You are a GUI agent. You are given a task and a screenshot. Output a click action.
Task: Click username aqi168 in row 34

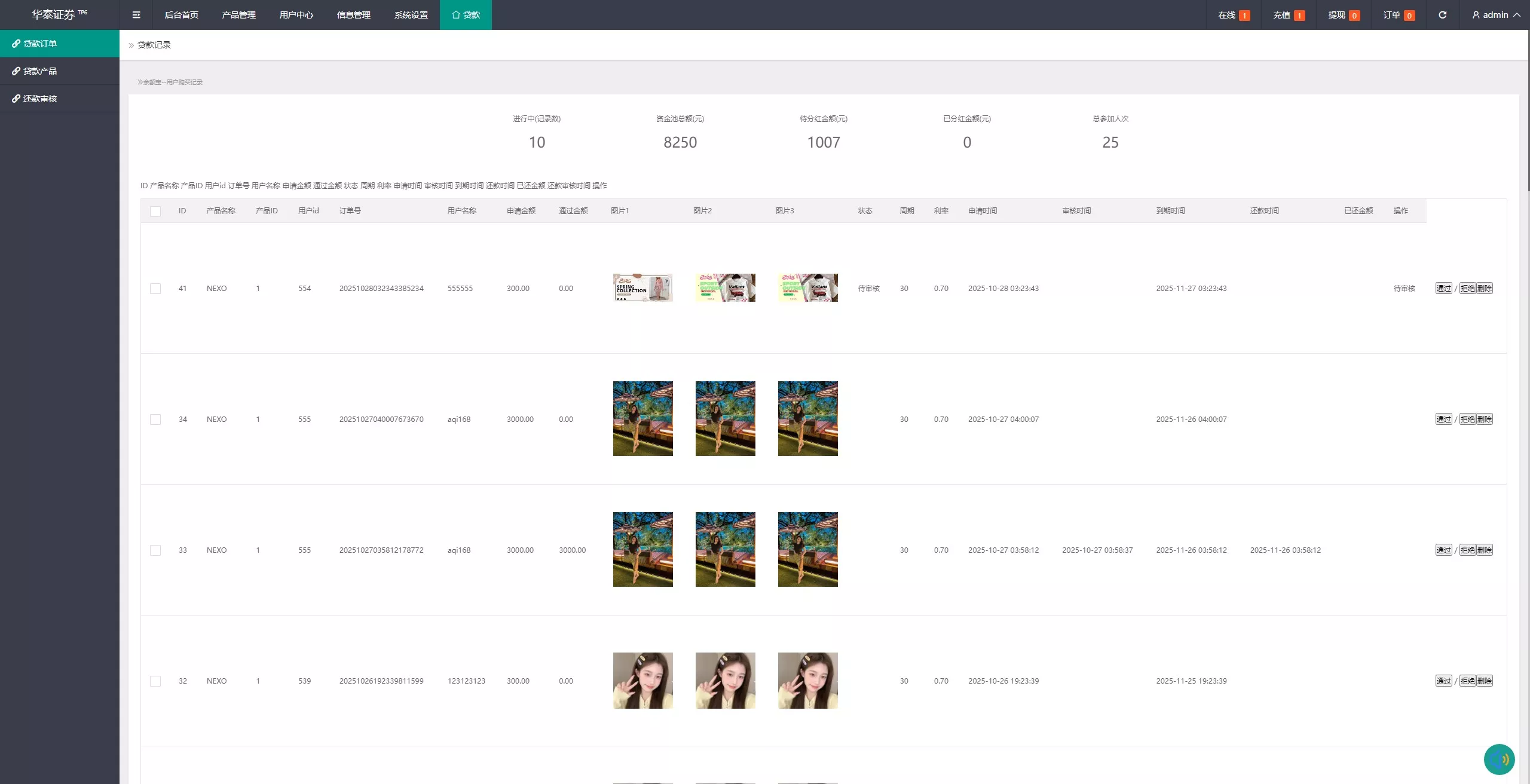(459, 419)
